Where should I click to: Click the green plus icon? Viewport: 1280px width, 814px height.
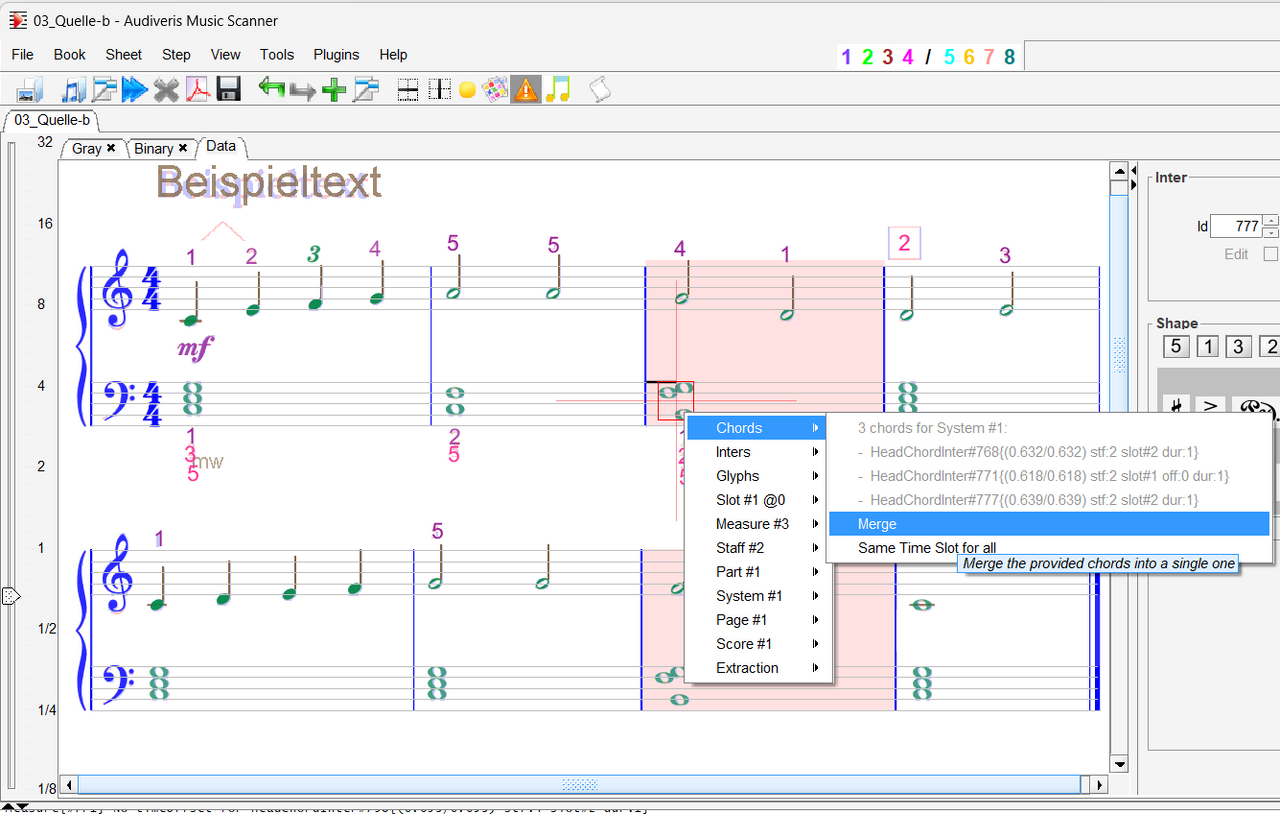[334, 89]
